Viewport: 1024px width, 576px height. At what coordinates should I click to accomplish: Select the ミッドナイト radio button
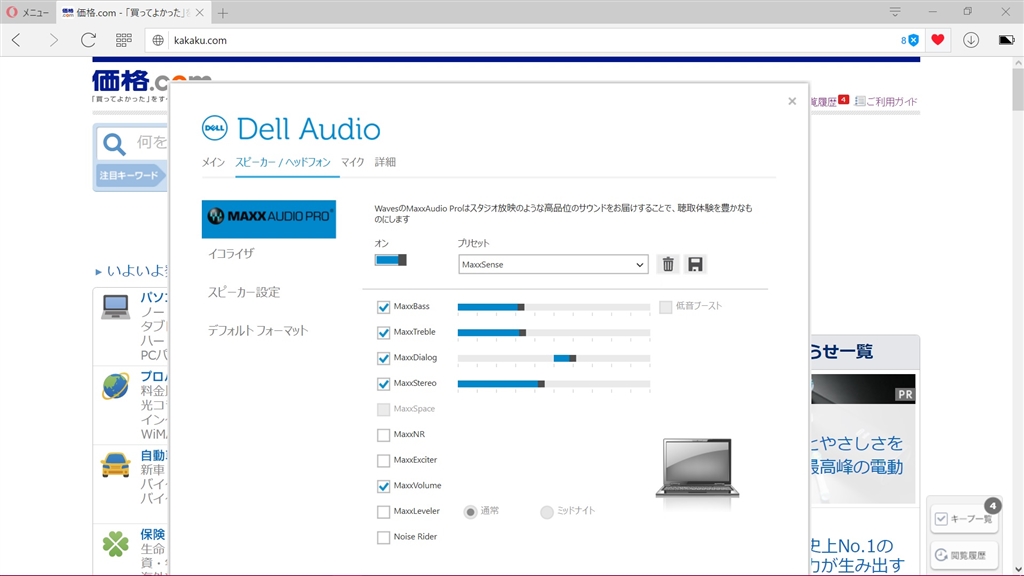(547, 512)
